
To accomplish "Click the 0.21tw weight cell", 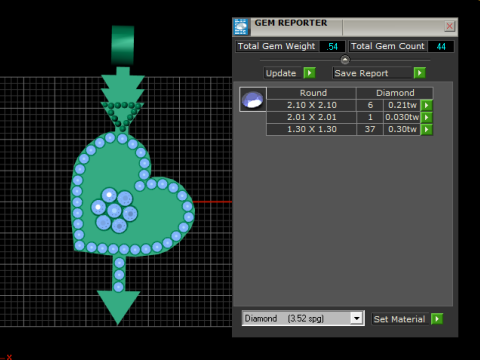I will [x=402, y=105].
